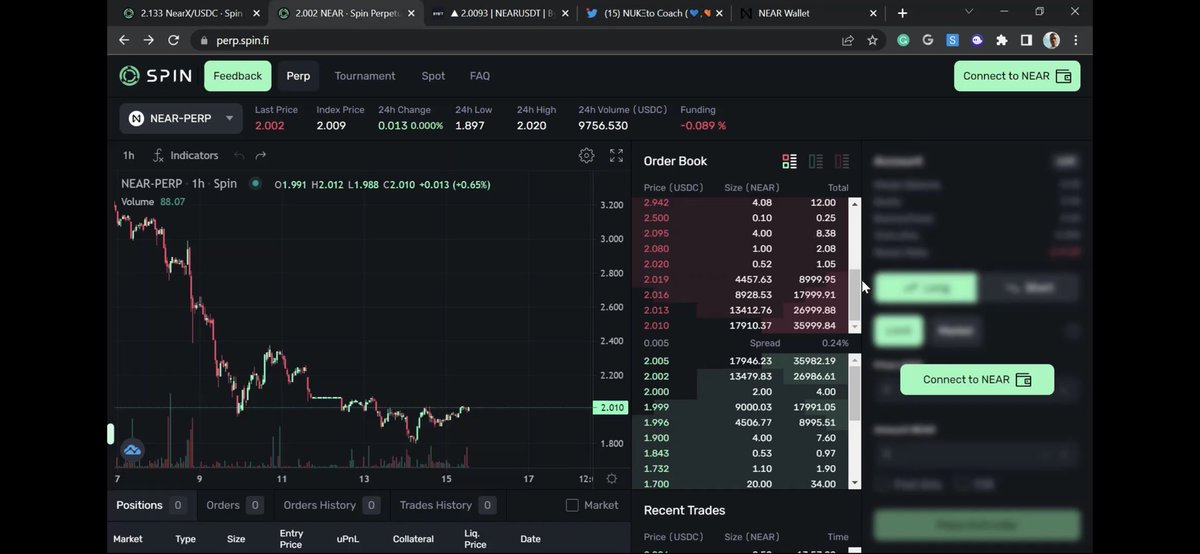This screenshot has height=554, width=1200.
Task: Click 24h Volume value 9756.530
Action: pos(603,126)
